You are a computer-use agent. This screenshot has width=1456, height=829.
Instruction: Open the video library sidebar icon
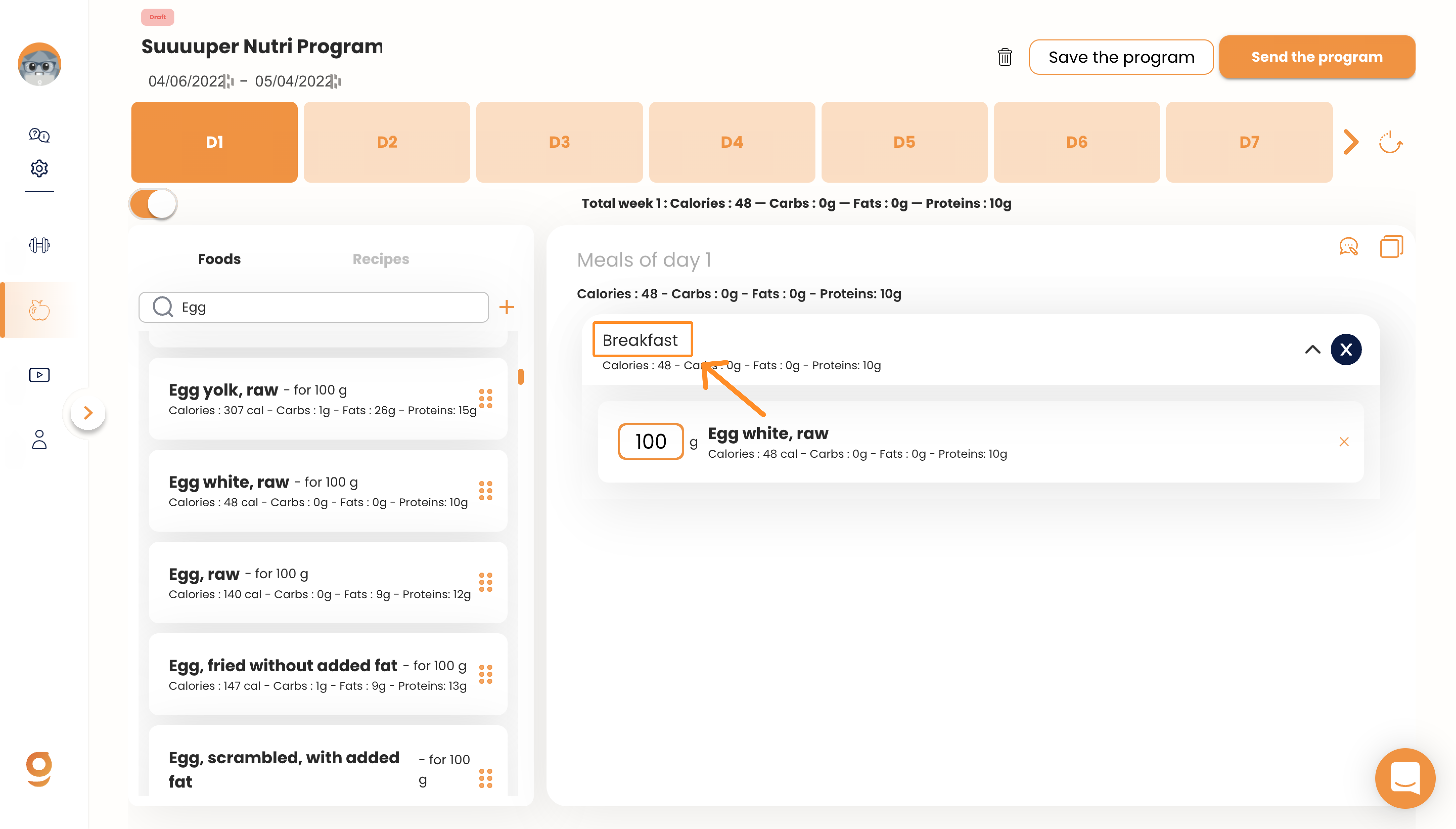click(39, 375)
